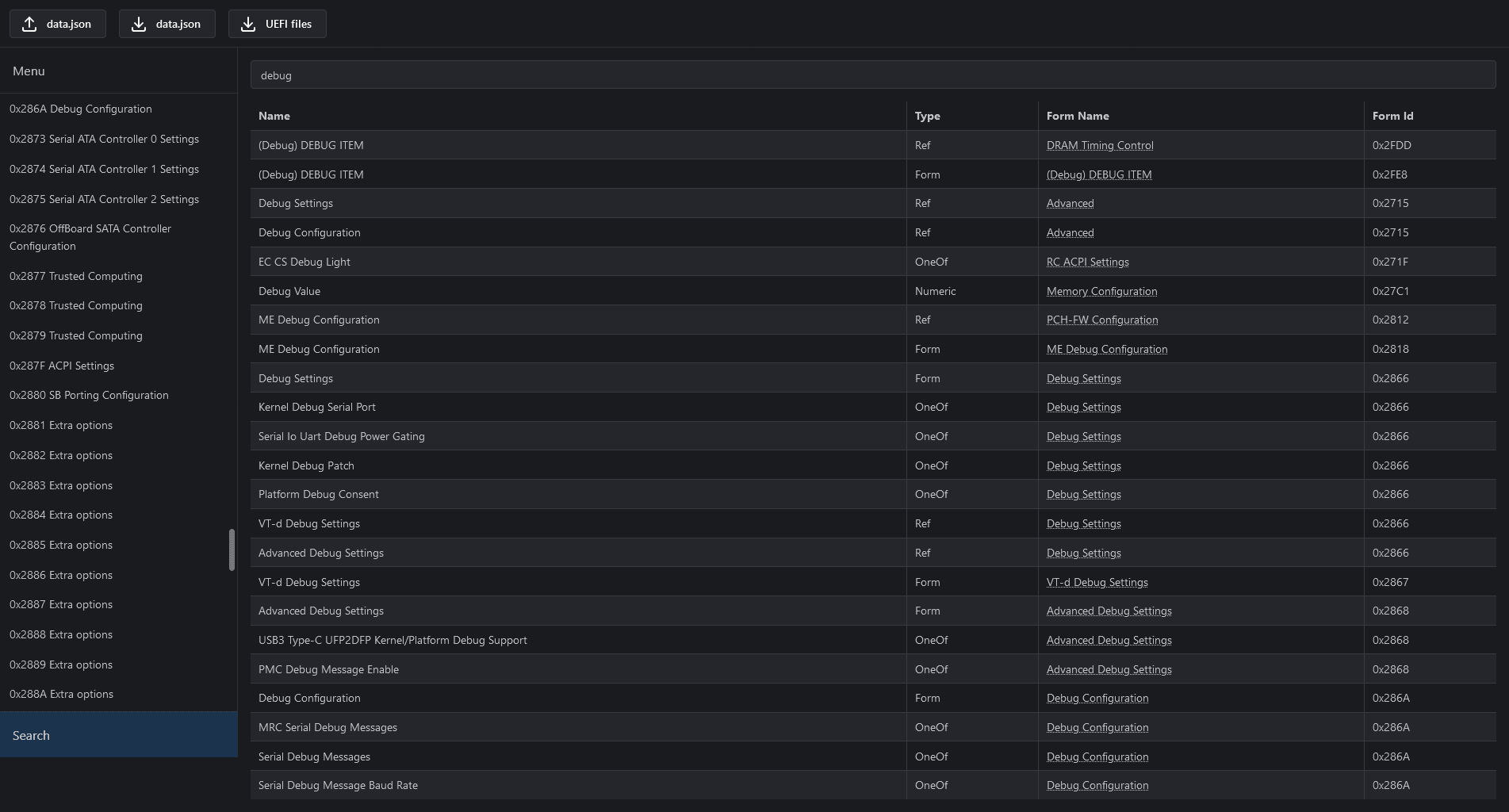Click the upload data.json icon
The width and height of the screenshot is (1509, 812).
[x=29, y=24]
